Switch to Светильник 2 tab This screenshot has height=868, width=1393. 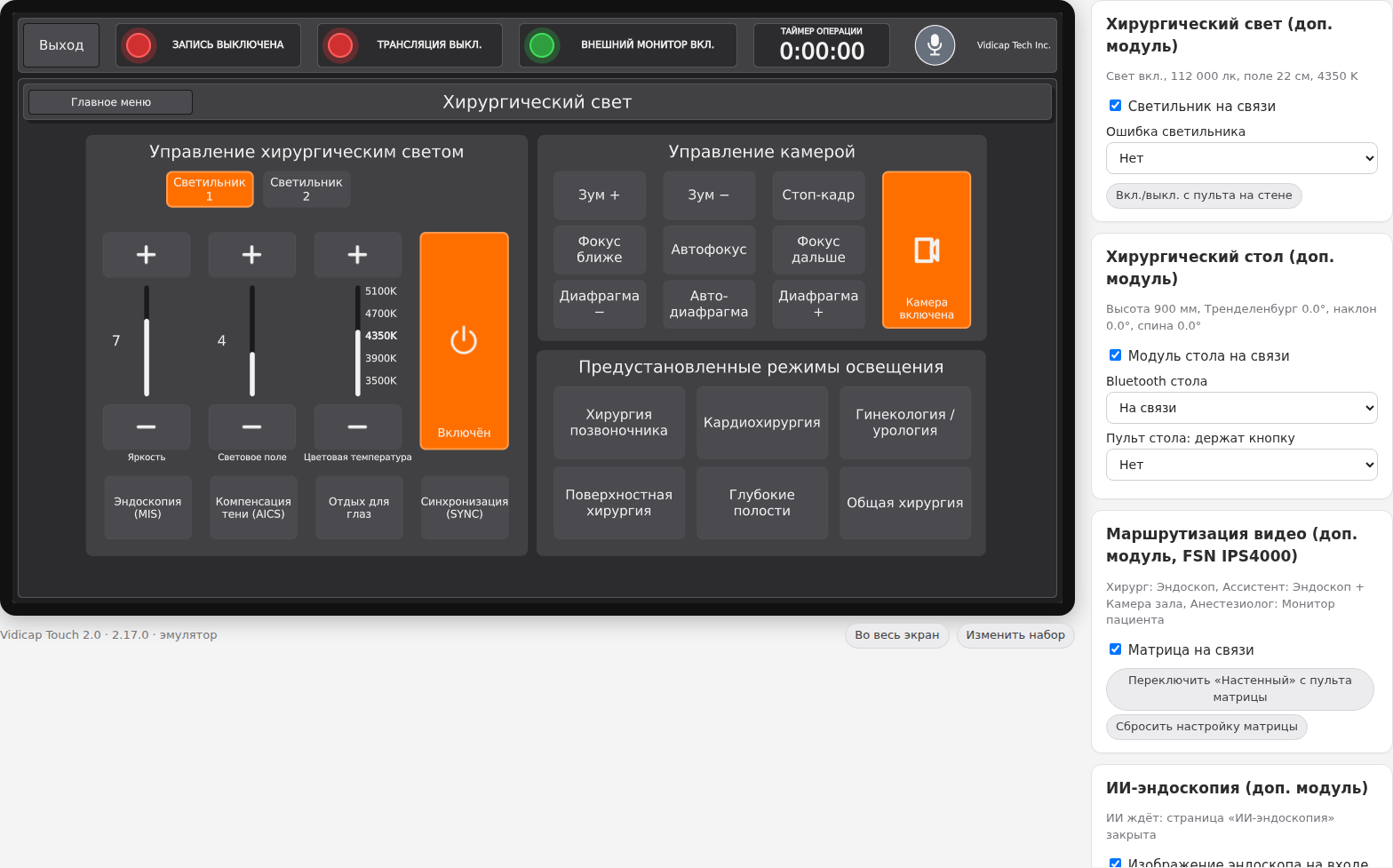[306, 189]
